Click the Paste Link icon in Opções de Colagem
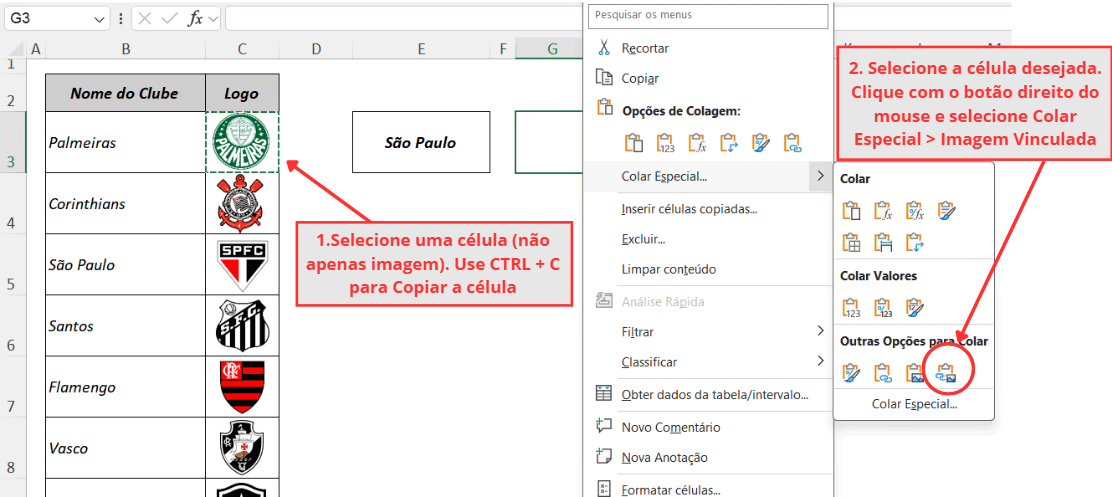Image resolution: width=1112 pixels, height=497 pixels. [792, 143]
